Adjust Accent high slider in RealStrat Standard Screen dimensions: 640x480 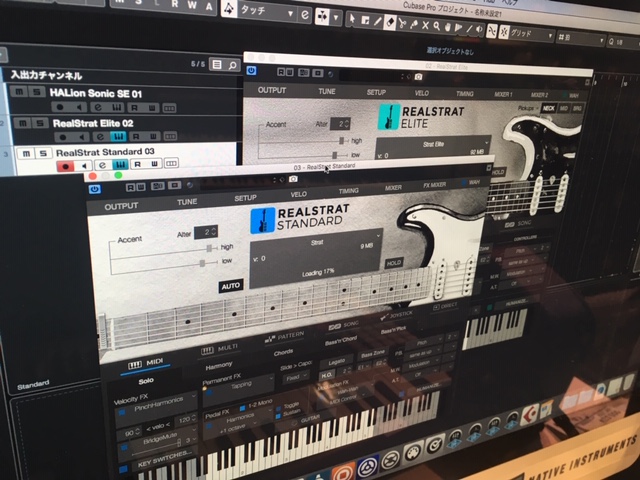210,248
